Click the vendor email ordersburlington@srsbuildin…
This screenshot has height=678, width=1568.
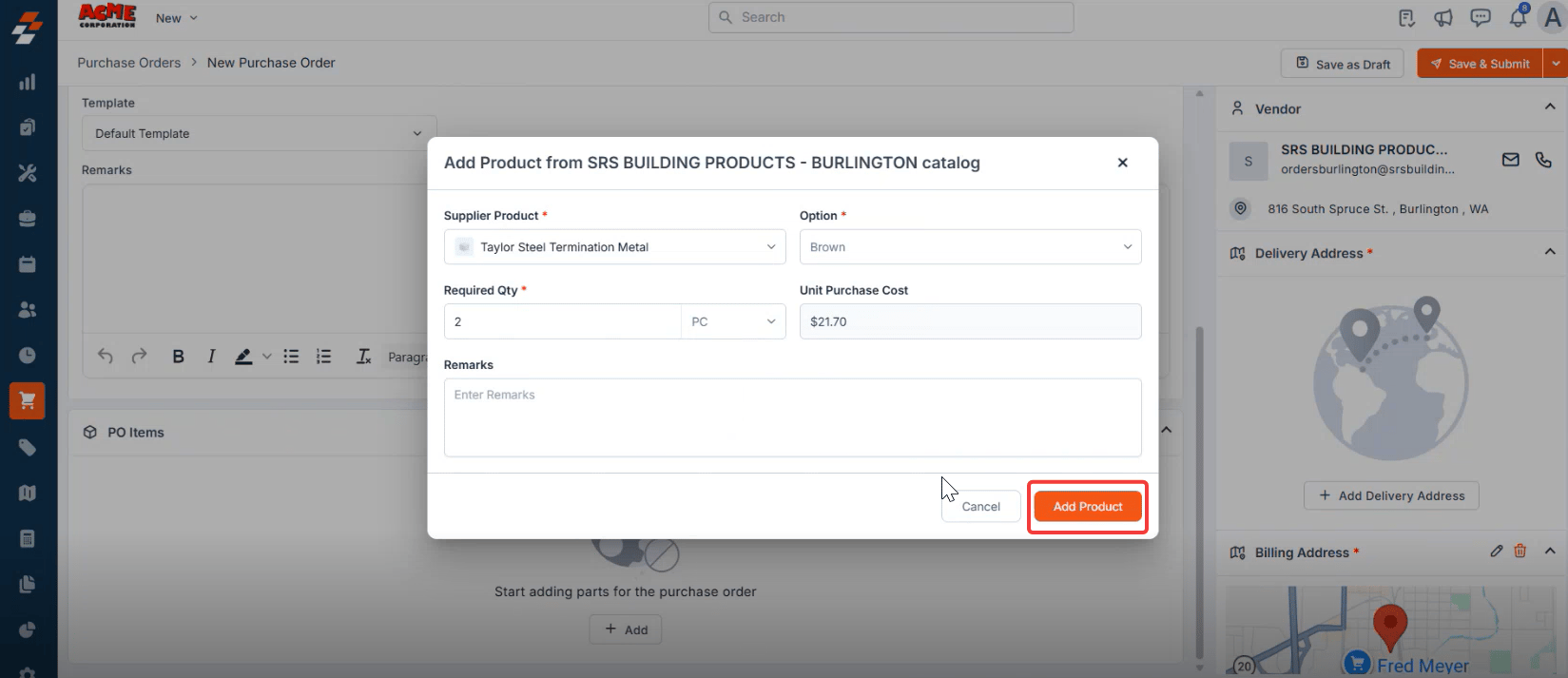tap(1367, 169)
